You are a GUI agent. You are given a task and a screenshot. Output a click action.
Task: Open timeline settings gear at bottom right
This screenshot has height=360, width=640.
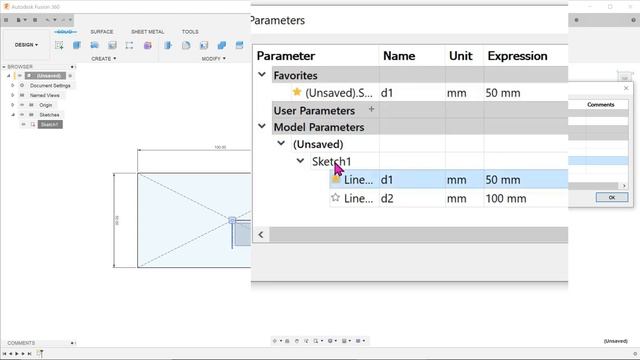coord(635,354)
